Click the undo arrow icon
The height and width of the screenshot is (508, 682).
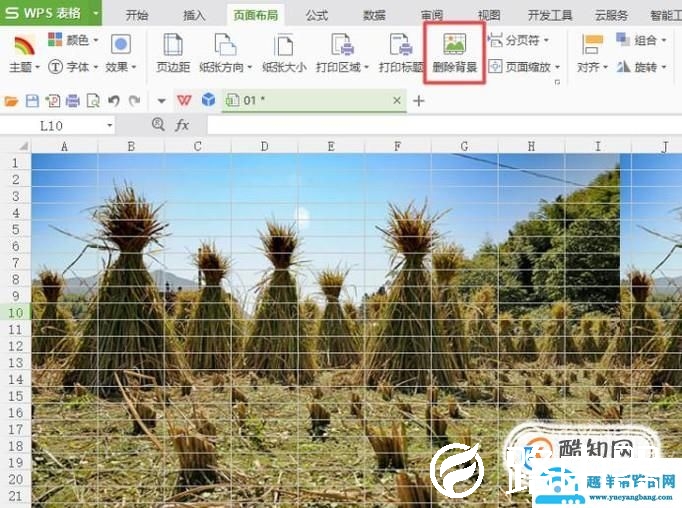click(x=114, y=101)
